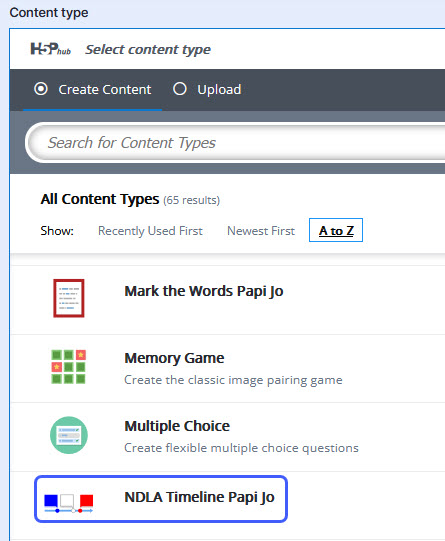Sort by Recently Used First
This screenshot has width=445, height=541.
pyautogui.click(x=150, y=230)
